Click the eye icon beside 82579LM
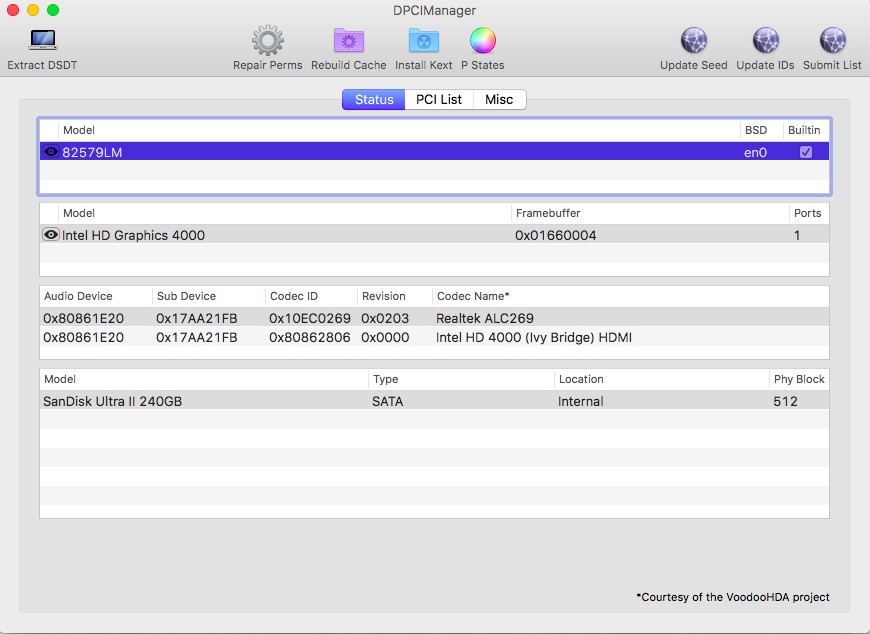Viewport: 870px width, 634px height. pos(51,152)
